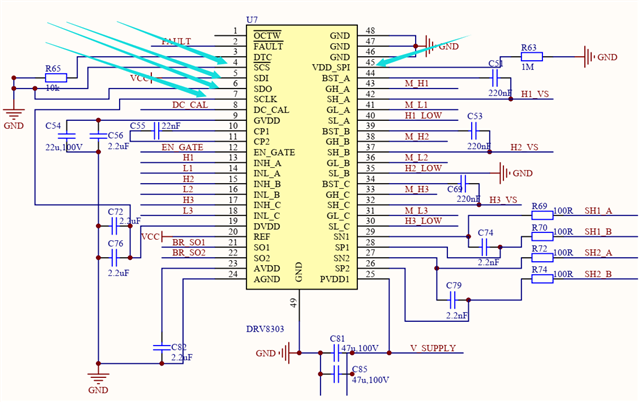Select pin number 49 below U7
The image size is (639, 402).
click(x=293, y=303)
